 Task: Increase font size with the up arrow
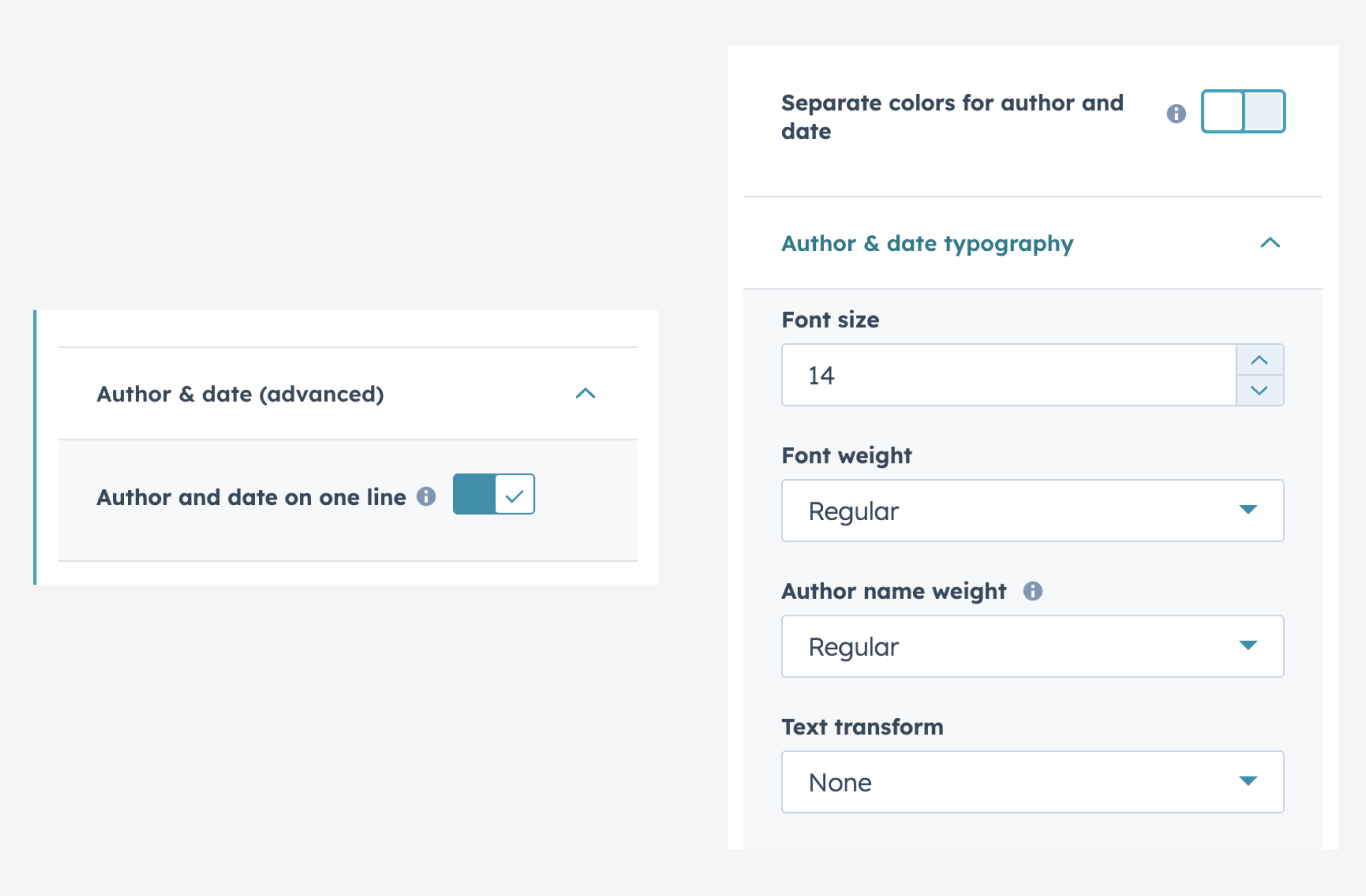pos(1260,360)
